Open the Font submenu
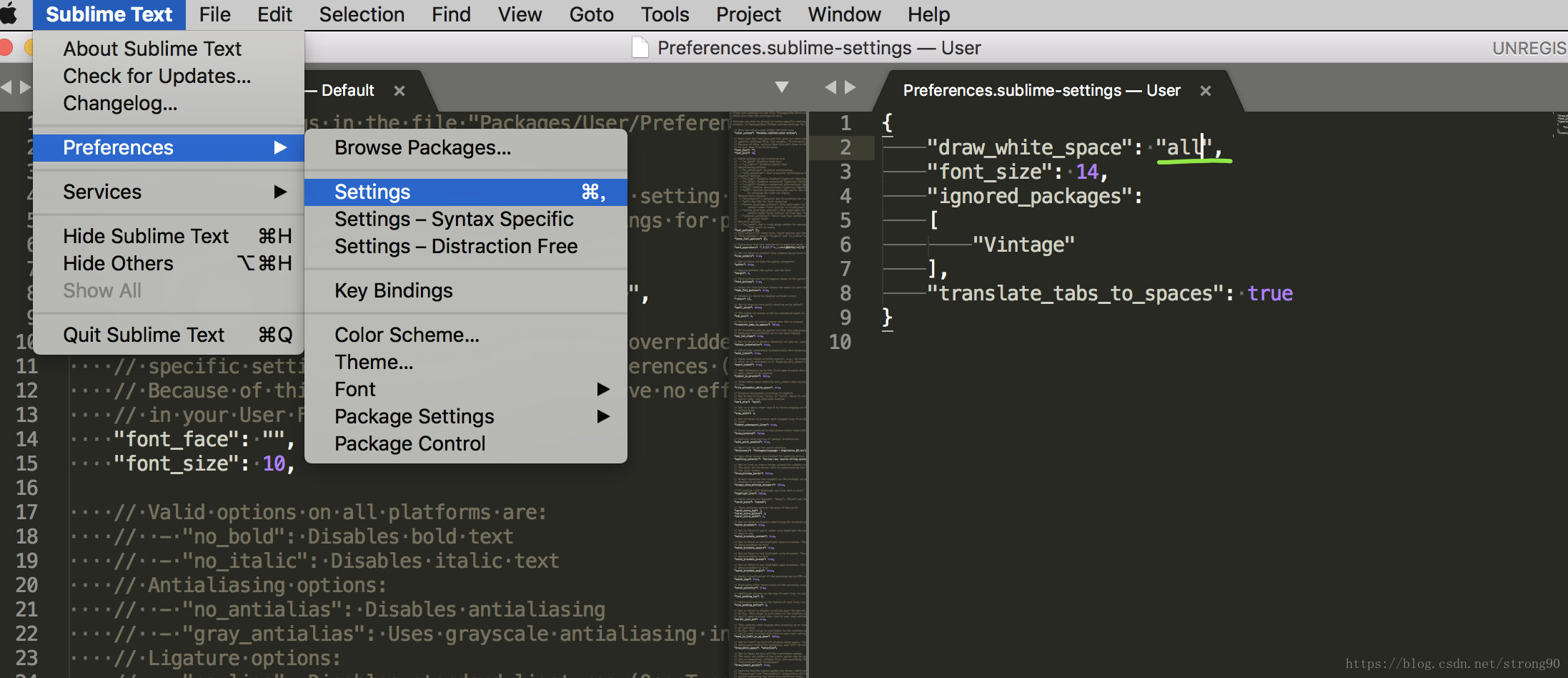 466,389
